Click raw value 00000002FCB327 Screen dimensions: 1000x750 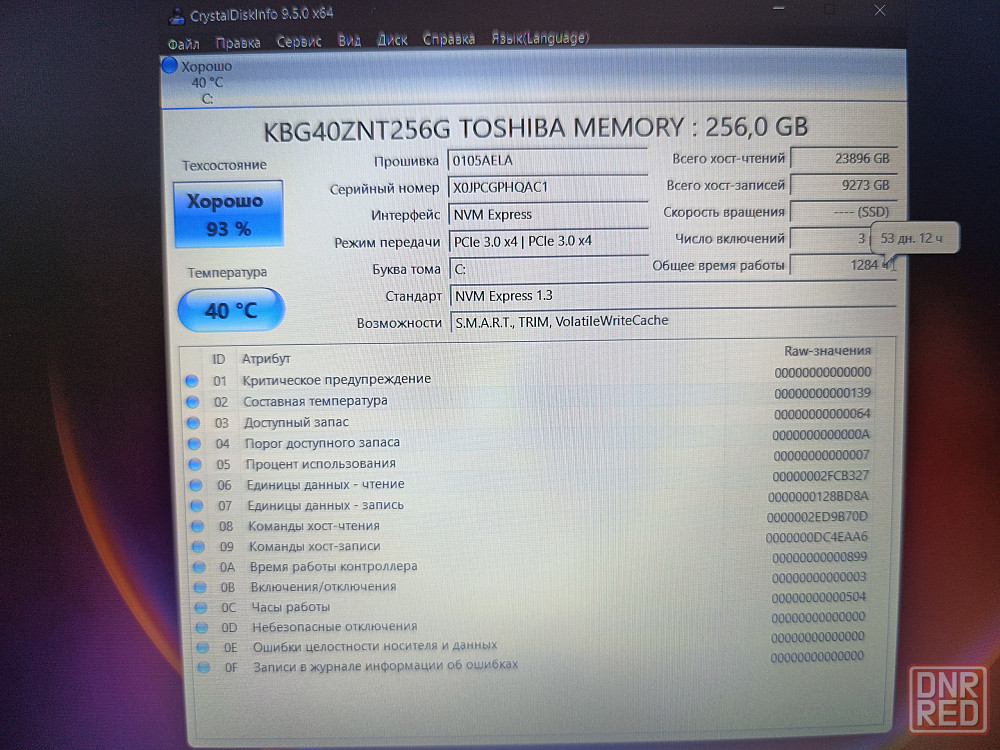pos(821,476)
